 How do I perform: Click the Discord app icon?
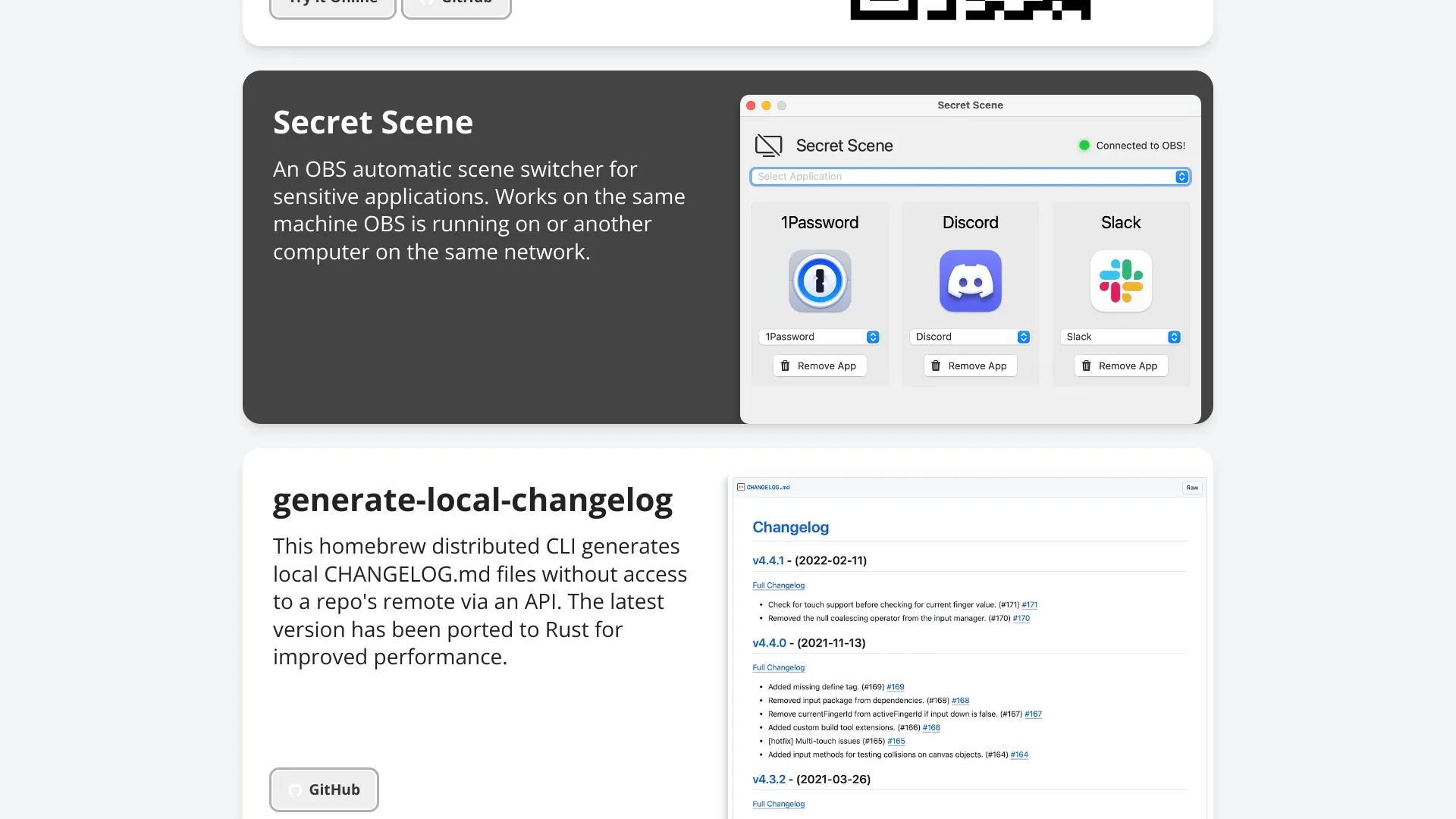(971, 281)
